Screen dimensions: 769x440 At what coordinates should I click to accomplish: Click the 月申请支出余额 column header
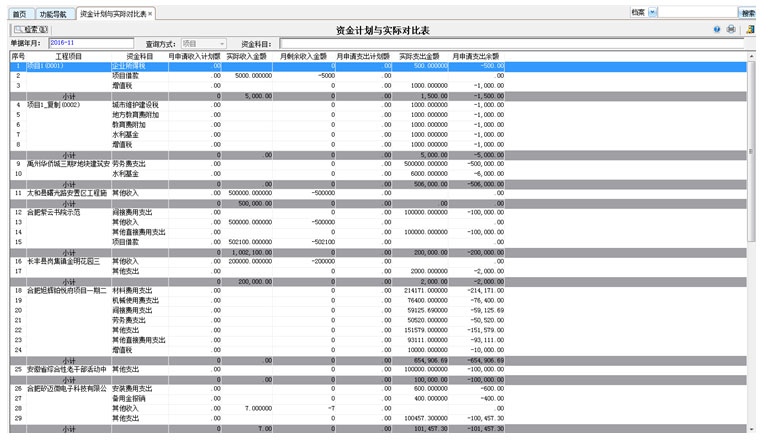coord(476,57)
